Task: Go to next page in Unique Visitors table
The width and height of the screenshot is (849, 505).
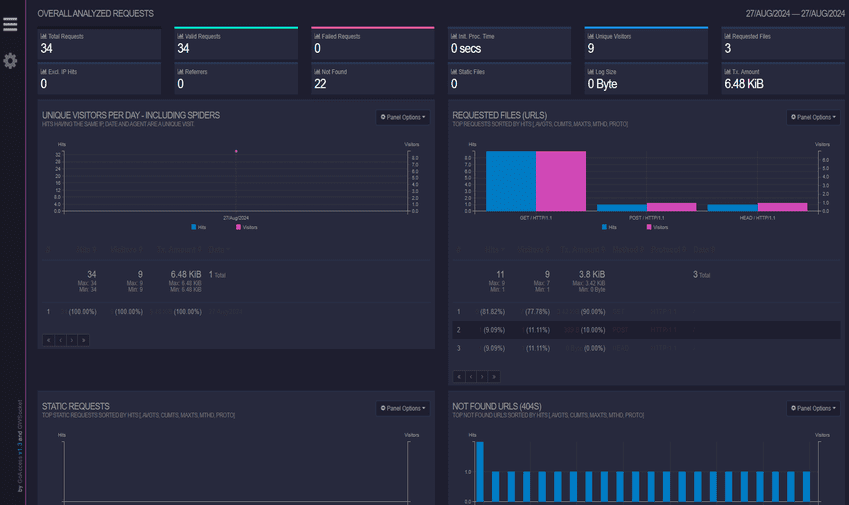Action: click(72, 340)
